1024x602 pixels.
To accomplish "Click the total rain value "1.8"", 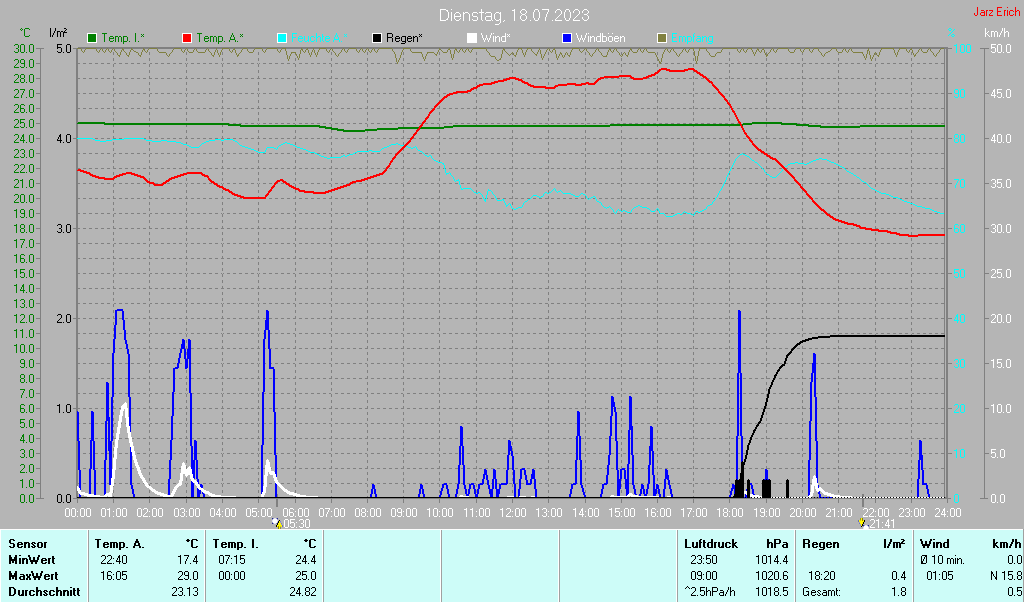I will 899,592.
